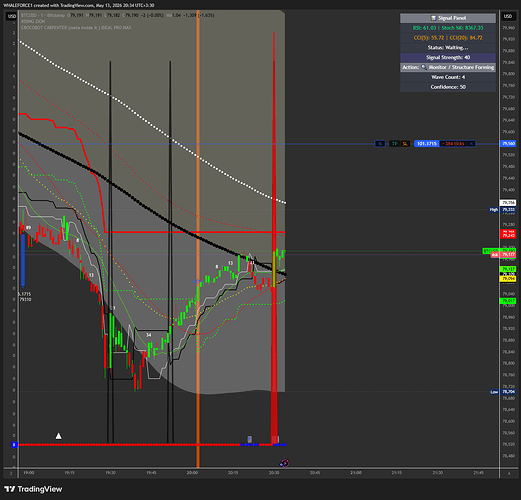The width and height of the screenshot is (521, 500).
Task: Click the blue 79,560 price label on the scale
Action: point(508,144)
